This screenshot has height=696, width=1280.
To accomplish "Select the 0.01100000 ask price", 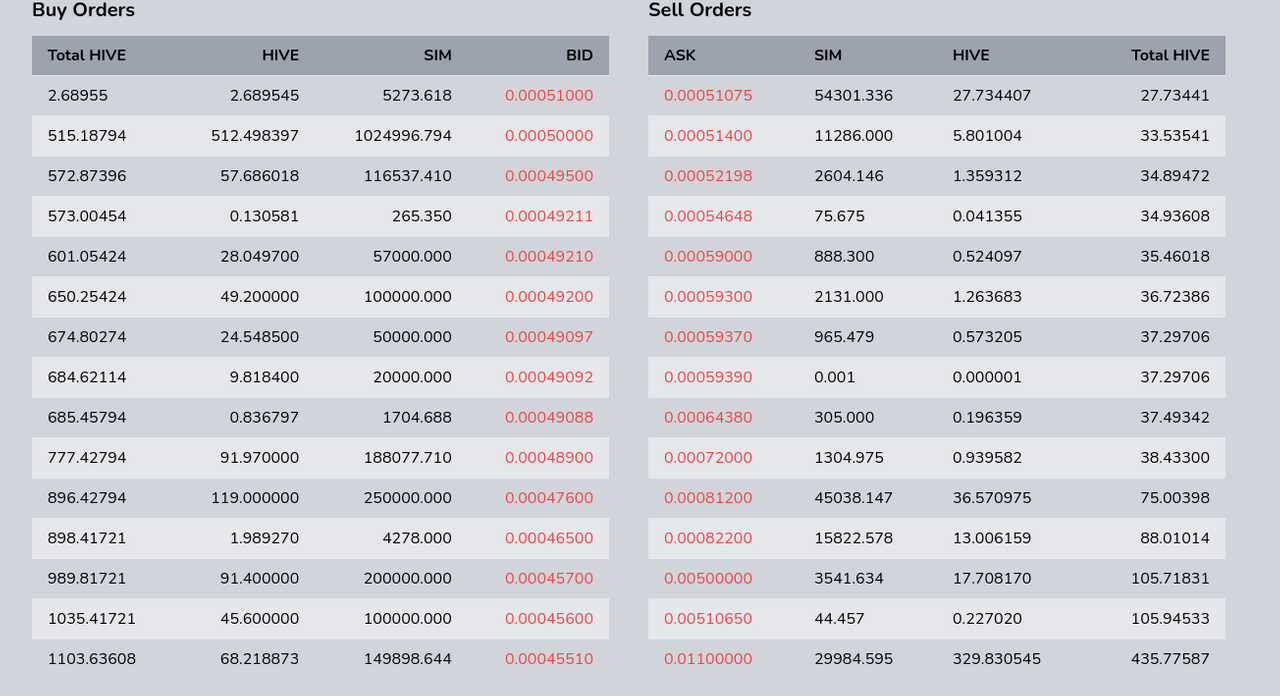I will click(708, 659).
